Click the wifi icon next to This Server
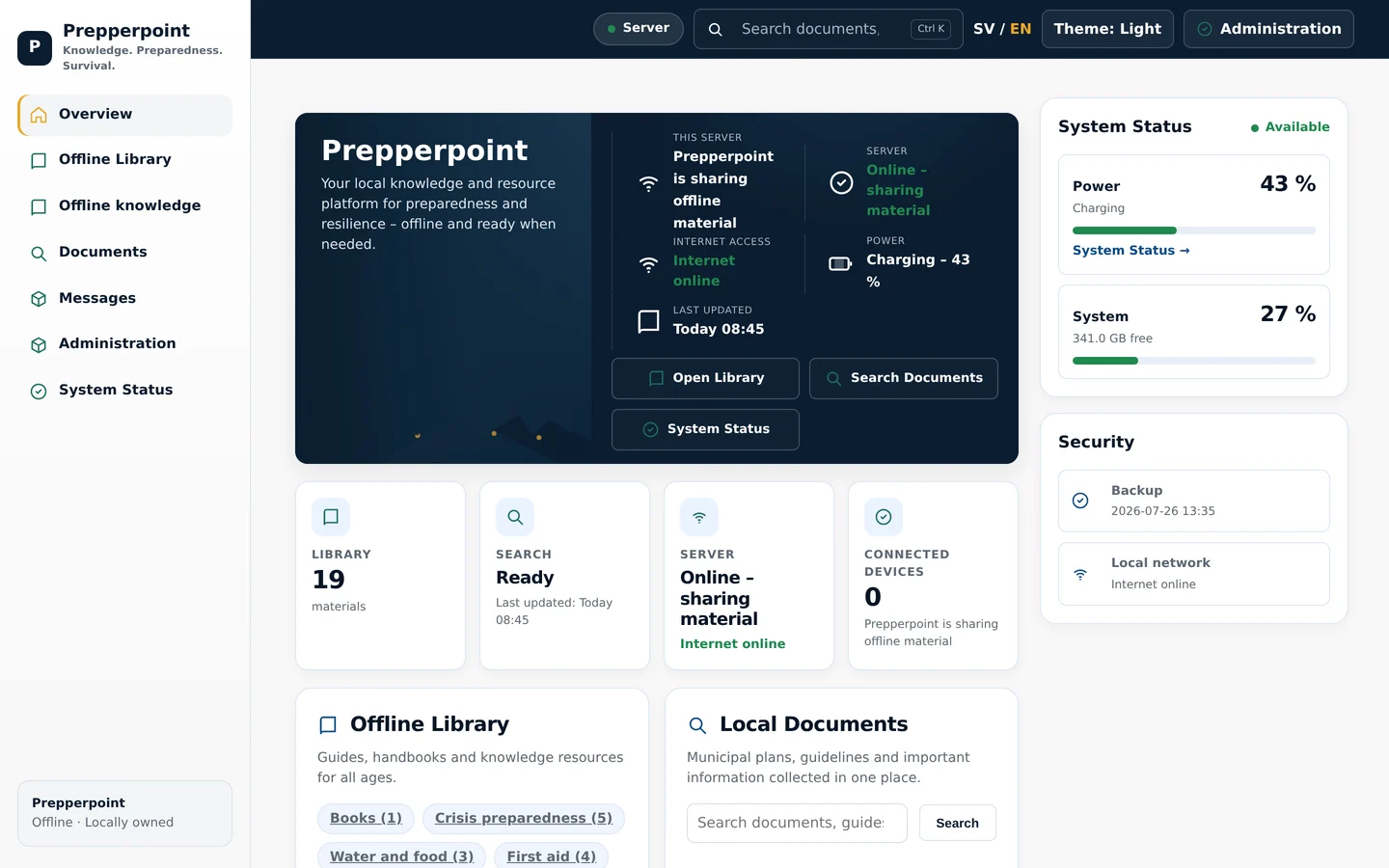Viewport: 1389px width, 868px height. coord(649,183)
